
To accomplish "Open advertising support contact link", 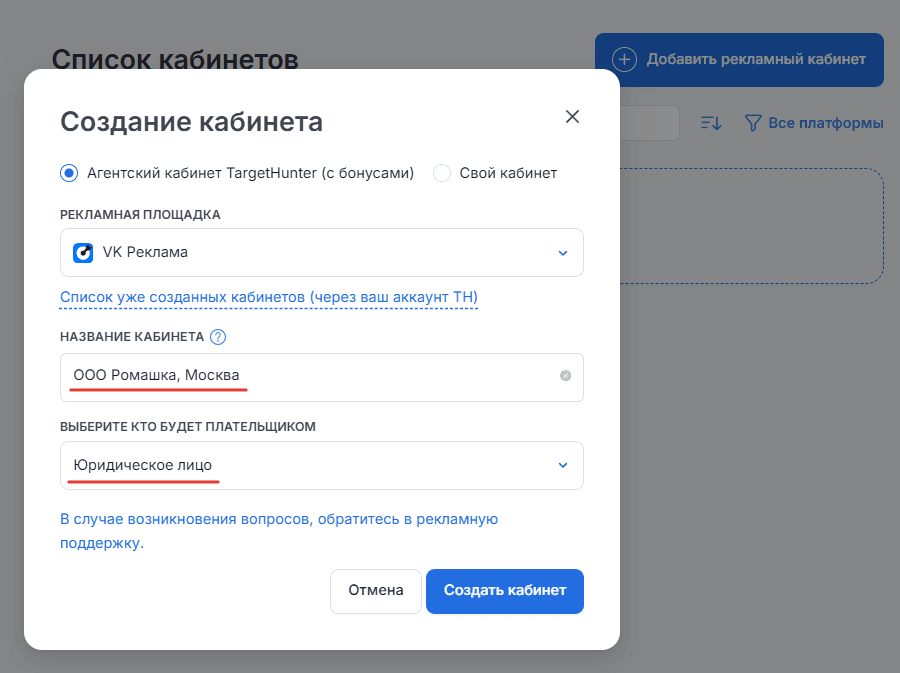I will 279,531.
